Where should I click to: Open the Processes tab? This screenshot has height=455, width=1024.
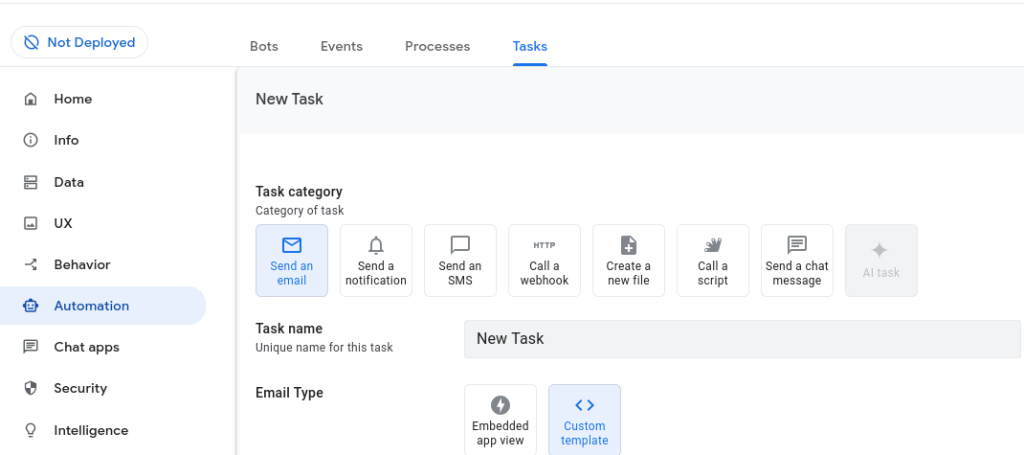(x=438, y=46)
